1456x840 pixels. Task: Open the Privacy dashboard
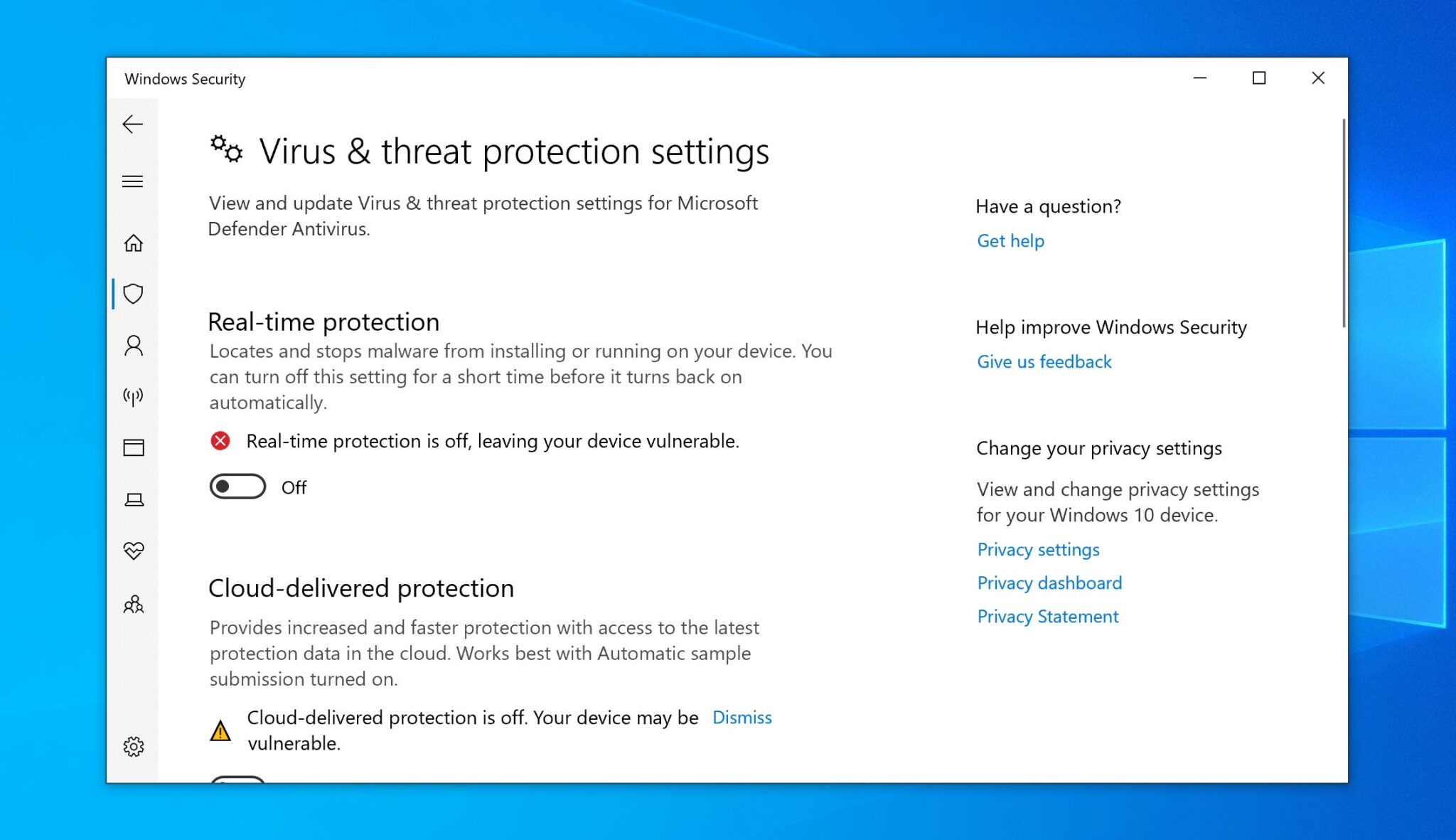pos(1049,583)
